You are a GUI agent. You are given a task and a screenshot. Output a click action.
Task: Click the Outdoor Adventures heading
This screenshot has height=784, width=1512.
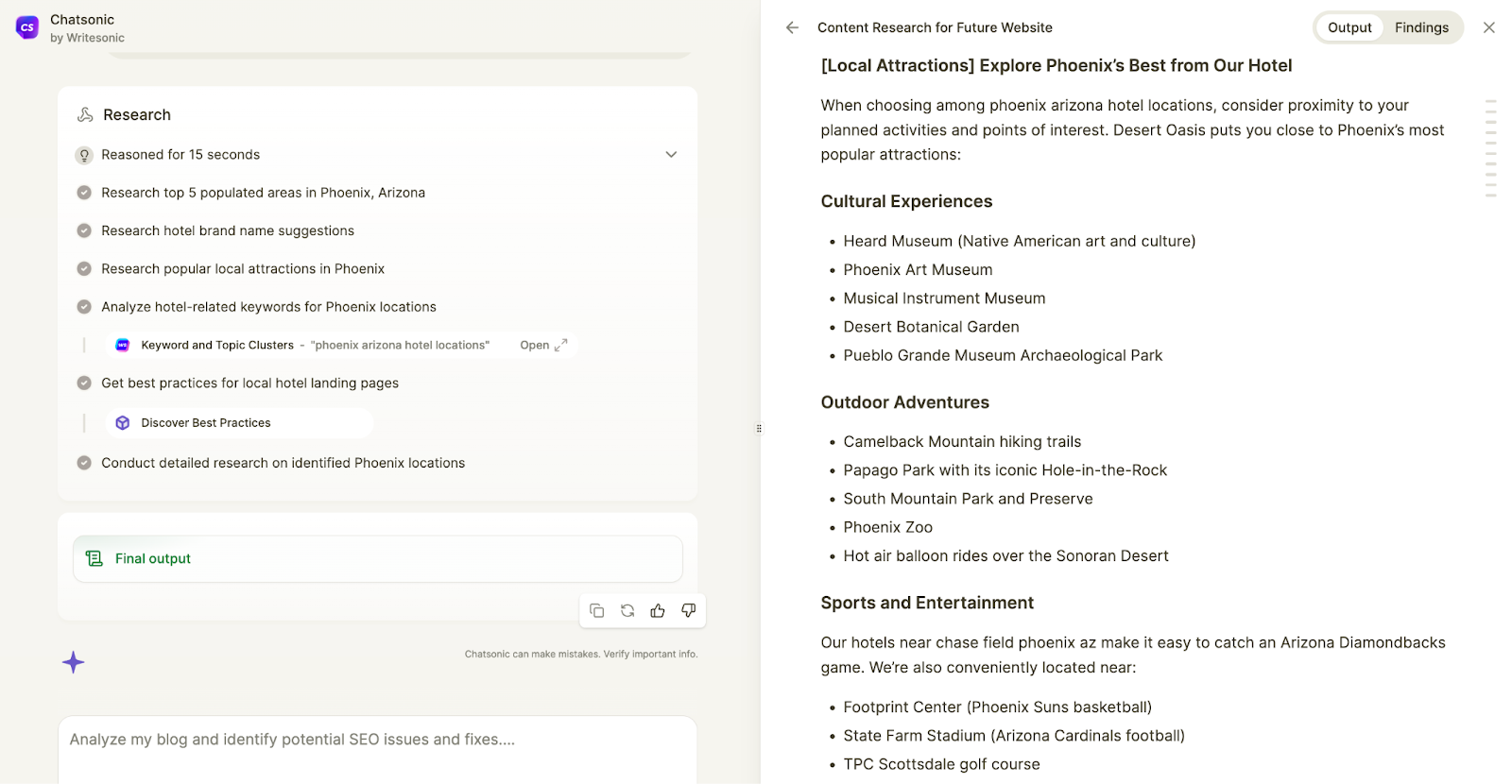pos(904,402)
